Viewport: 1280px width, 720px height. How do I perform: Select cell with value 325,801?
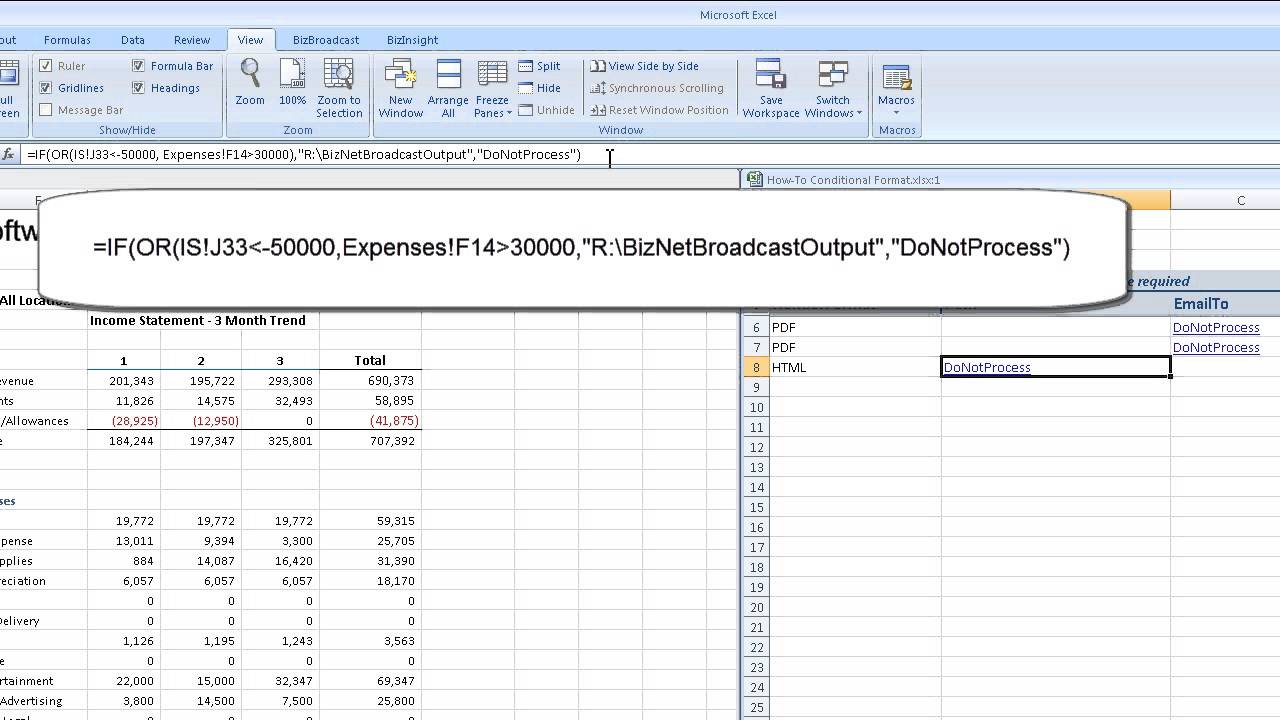[280, 440]
